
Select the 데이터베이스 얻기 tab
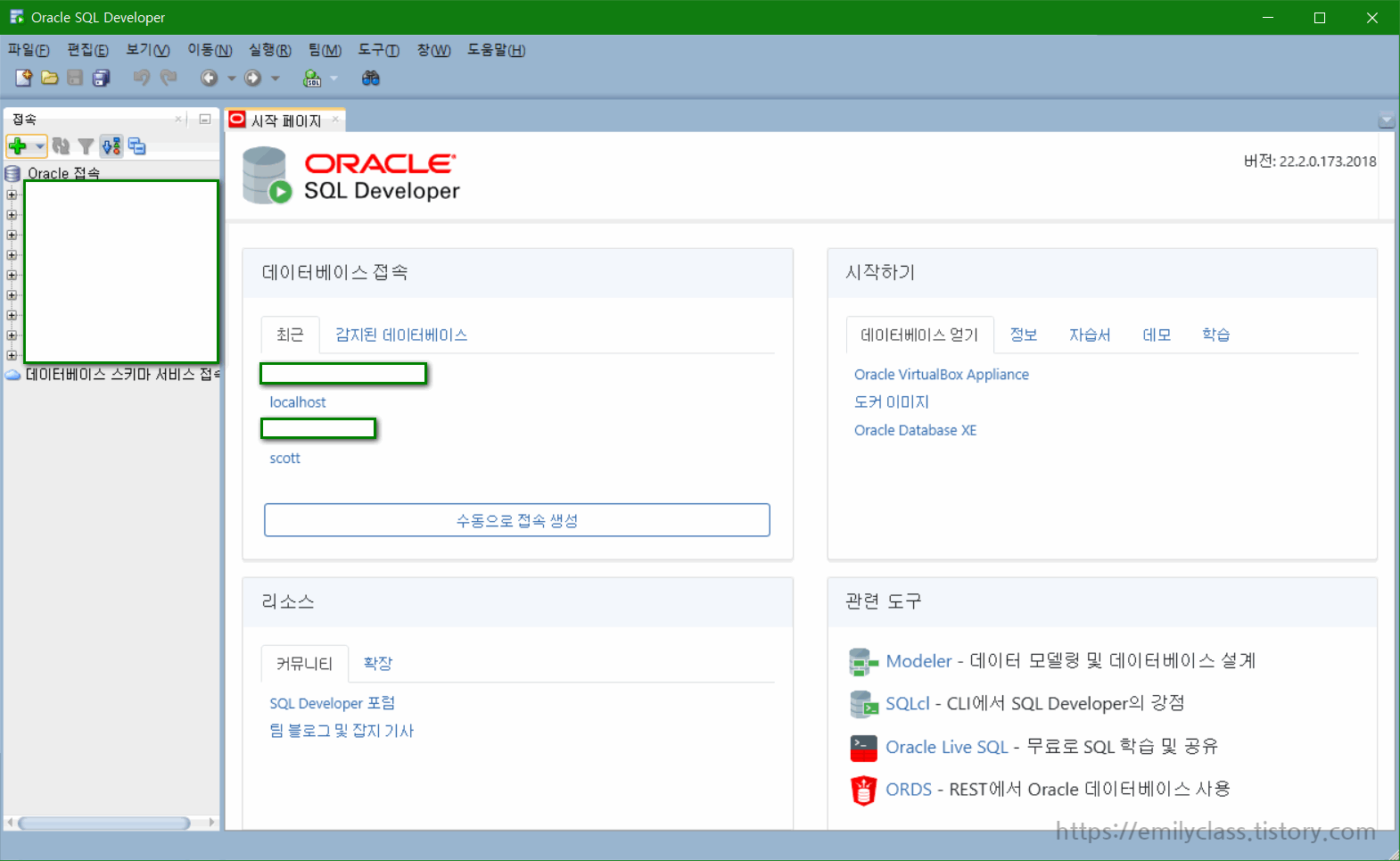point(919,335)
